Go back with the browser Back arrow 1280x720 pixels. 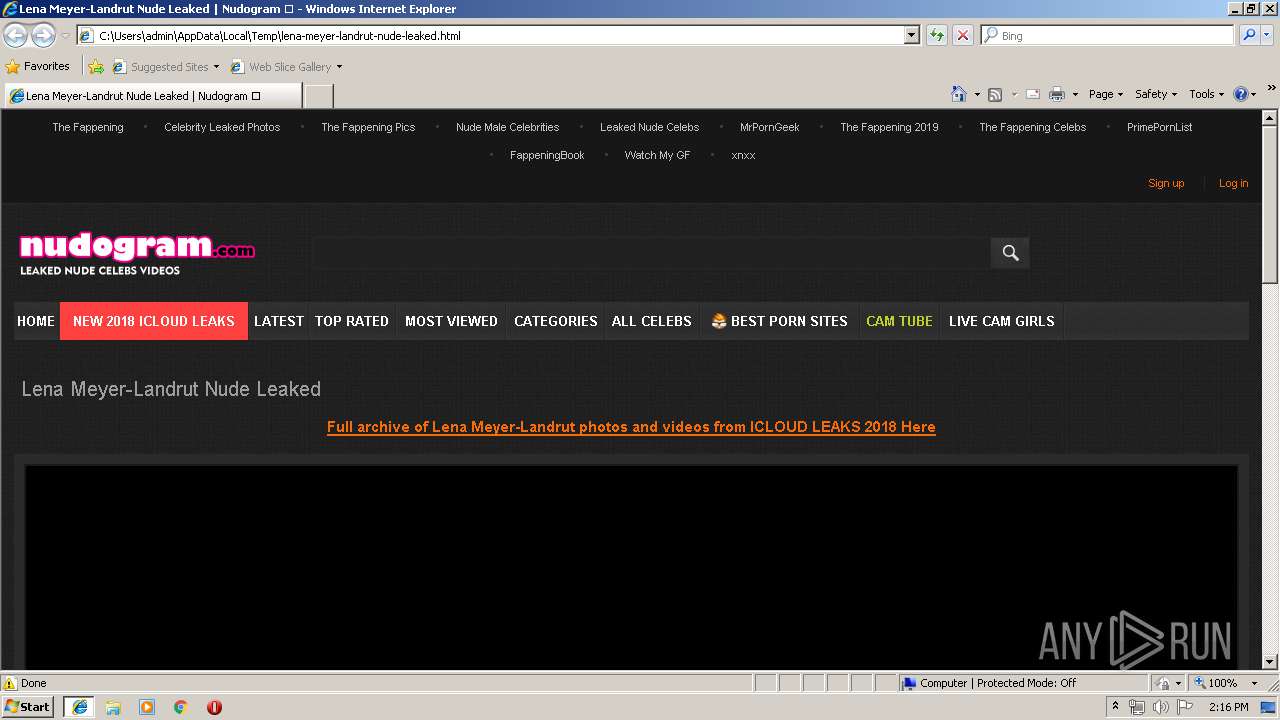pyautogui.click(x=15, y=36)
